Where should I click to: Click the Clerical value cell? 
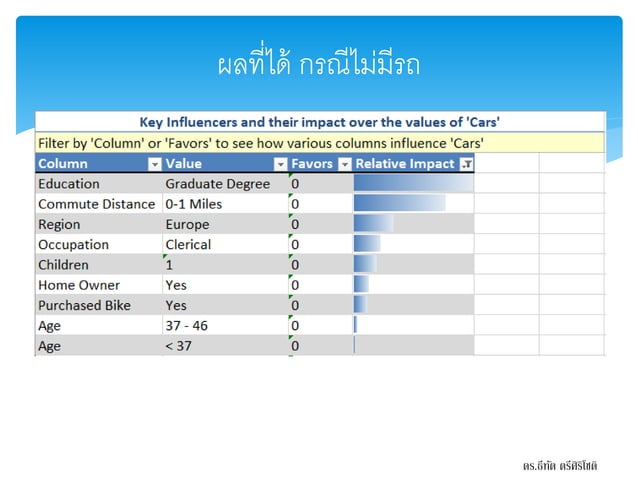click(225, 244)
